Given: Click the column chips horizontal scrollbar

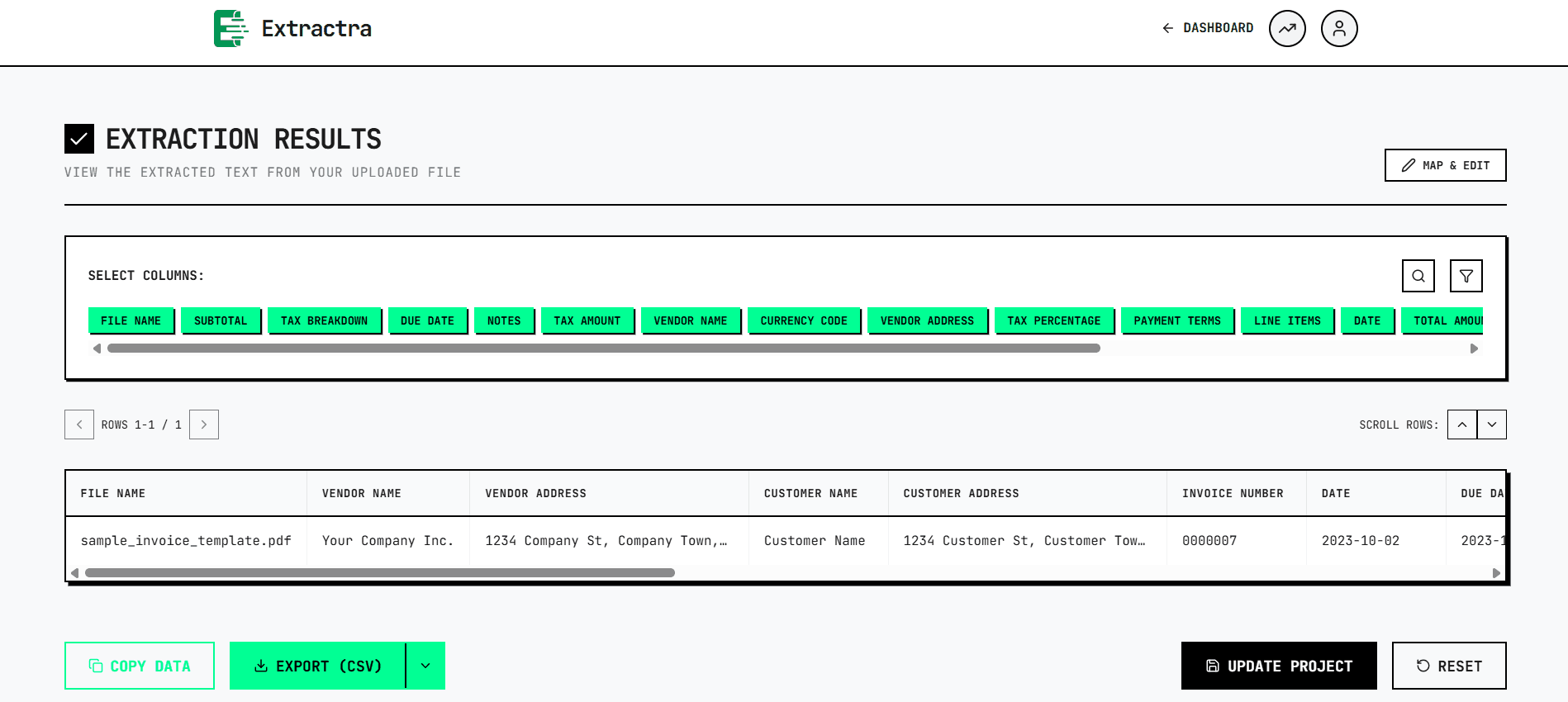Looking at the screenshot, I should tap(604, 349).
